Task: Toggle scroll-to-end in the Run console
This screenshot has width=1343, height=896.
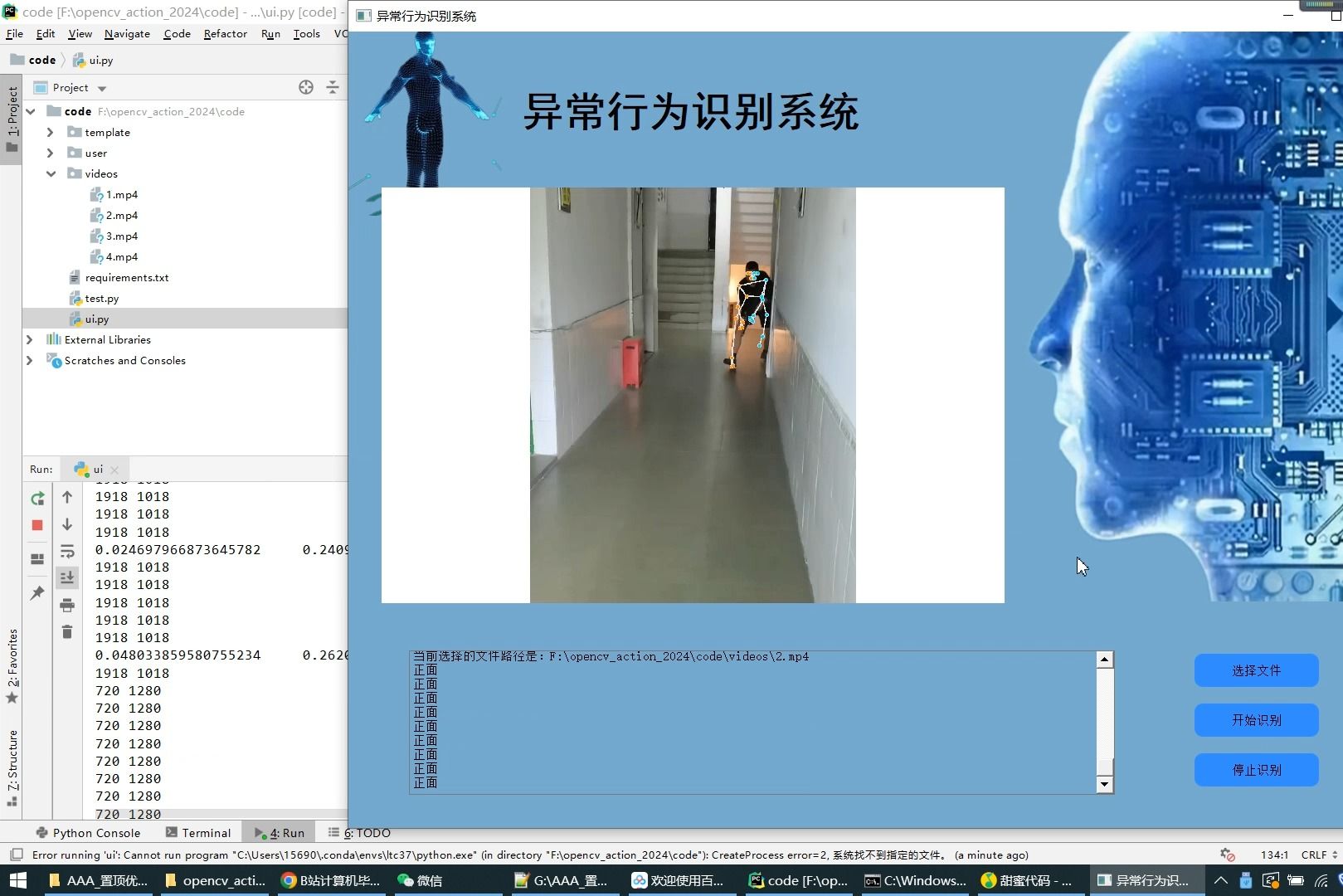Action: tap(67, 577)
